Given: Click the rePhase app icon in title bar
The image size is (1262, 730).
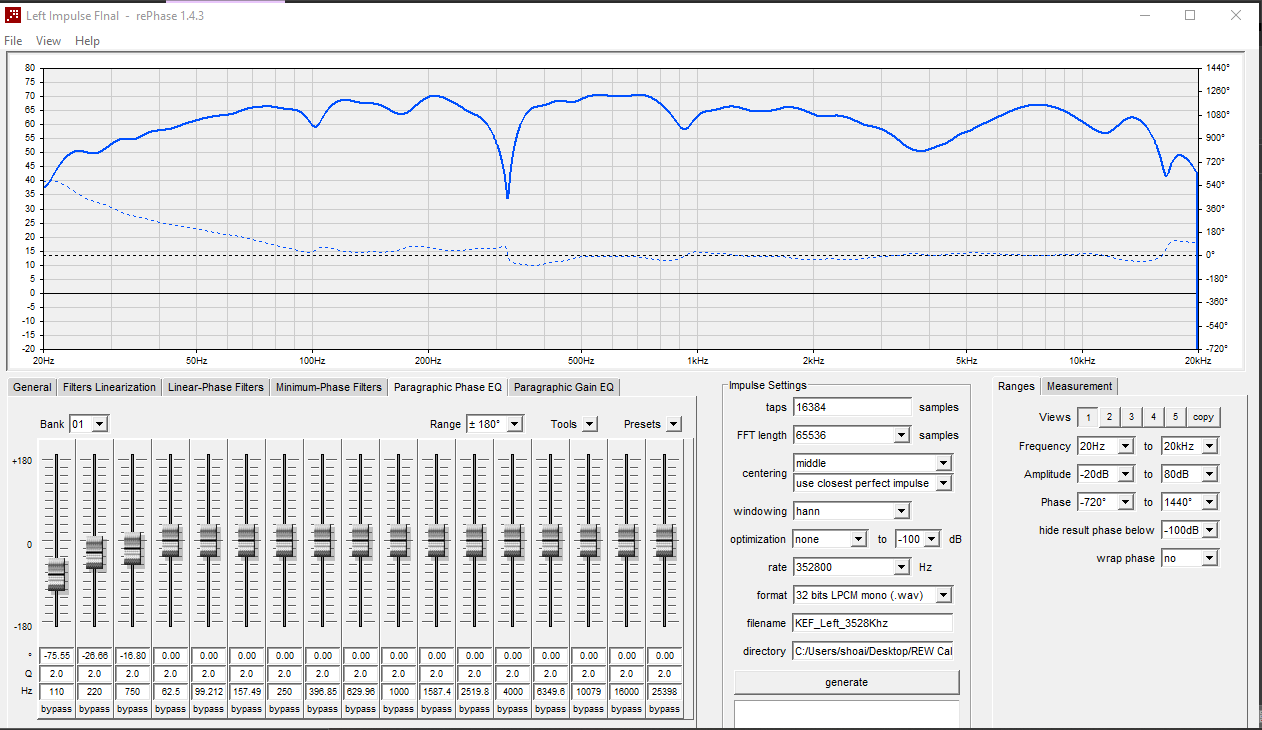Looking at the screenshot, I should point(14,16).
